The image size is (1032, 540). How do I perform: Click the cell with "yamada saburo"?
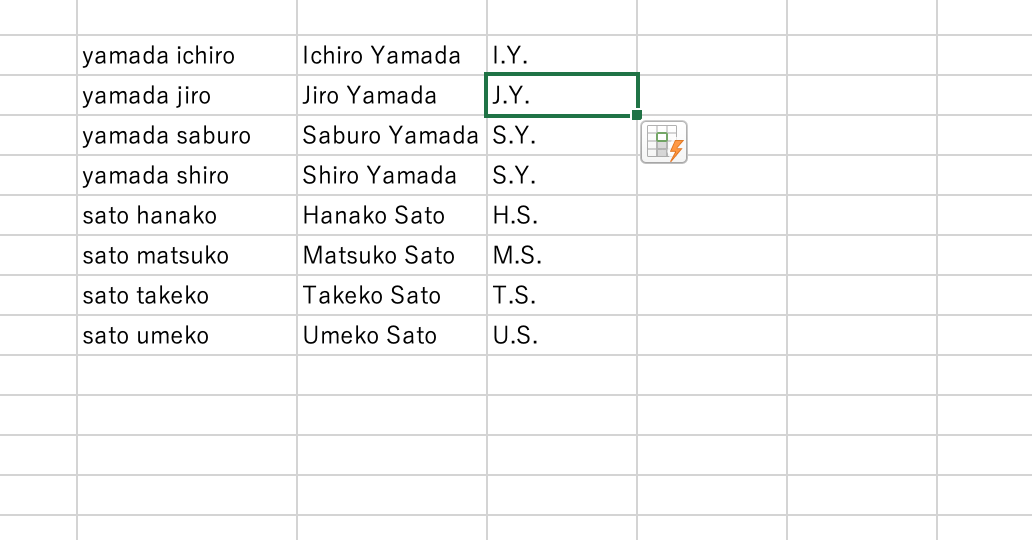tap(186, 136)
